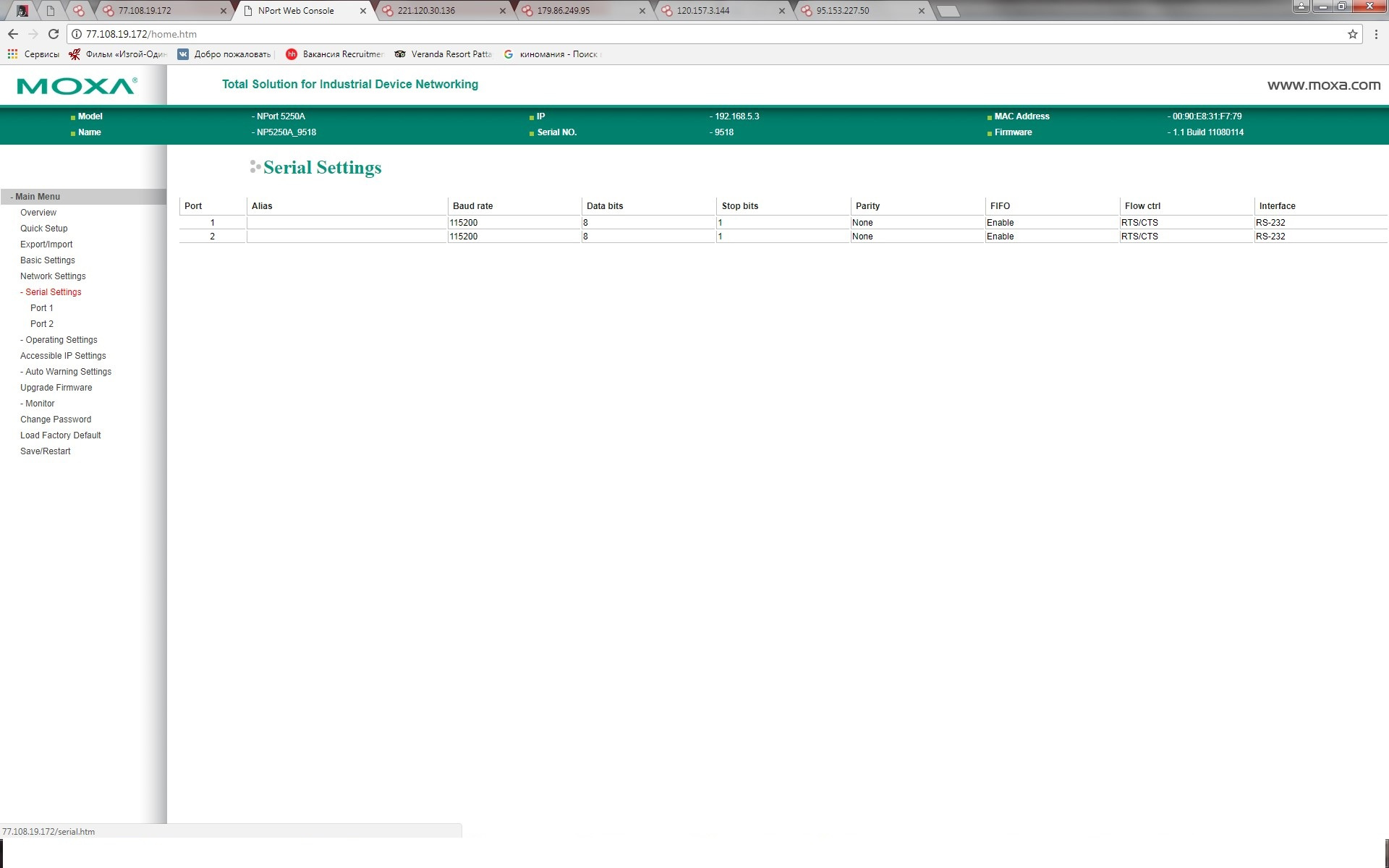
Task: Click the port 2 baud rate 115200
Action: (464, 237)
